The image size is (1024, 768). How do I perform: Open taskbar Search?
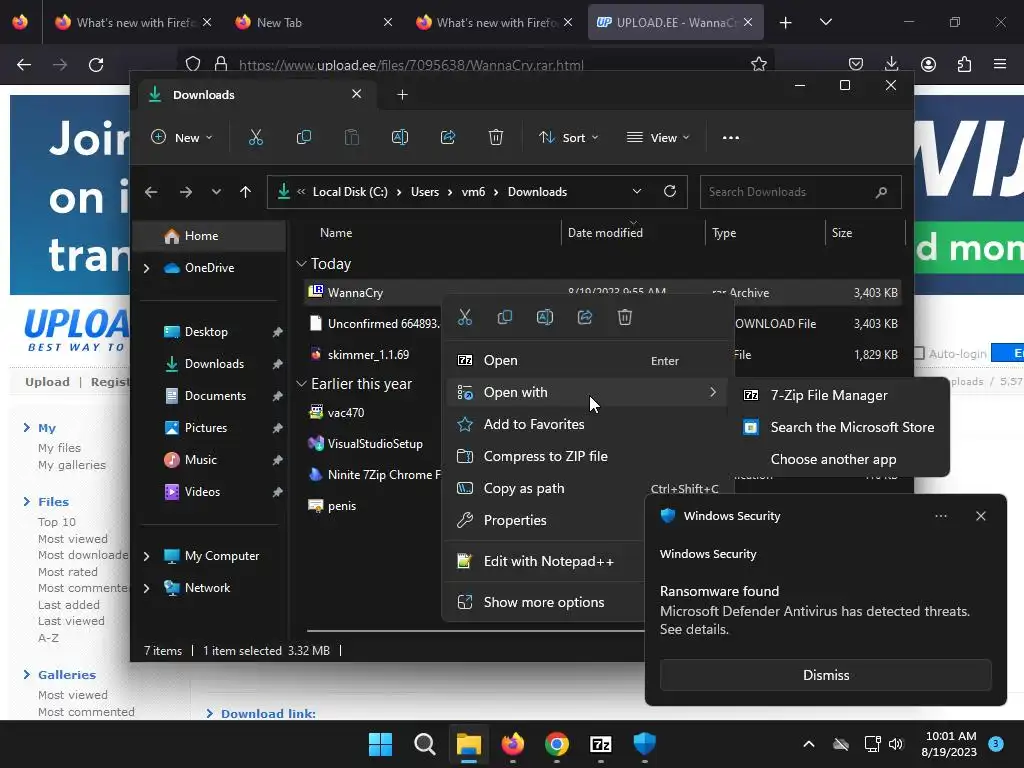[x=424, y=744]
